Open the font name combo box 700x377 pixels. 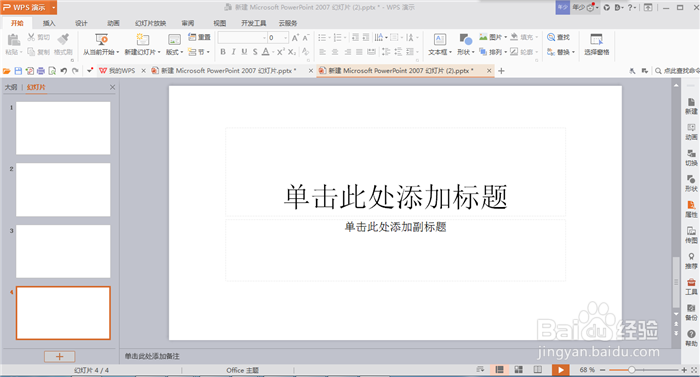242,38
